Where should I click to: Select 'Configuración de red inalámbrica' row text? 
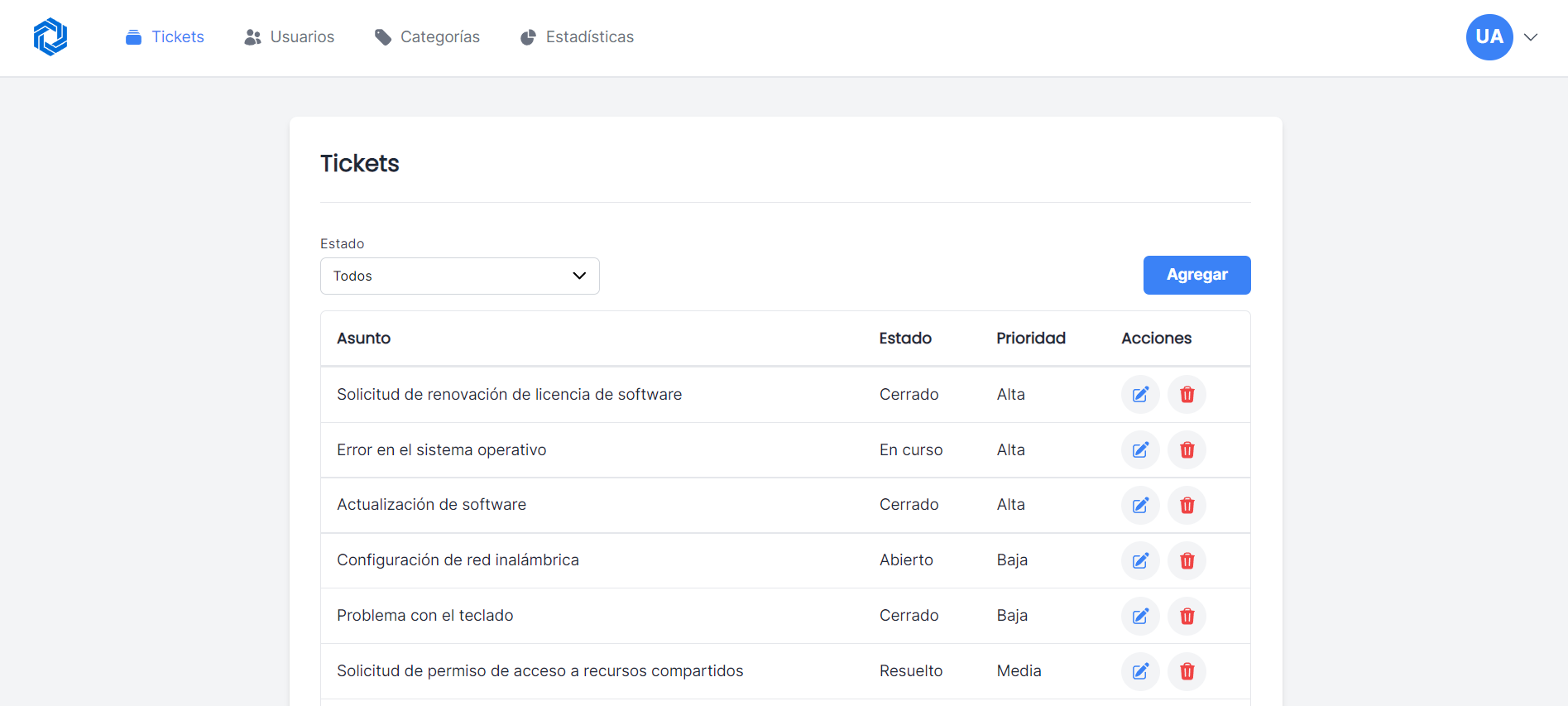pos(458,560)
